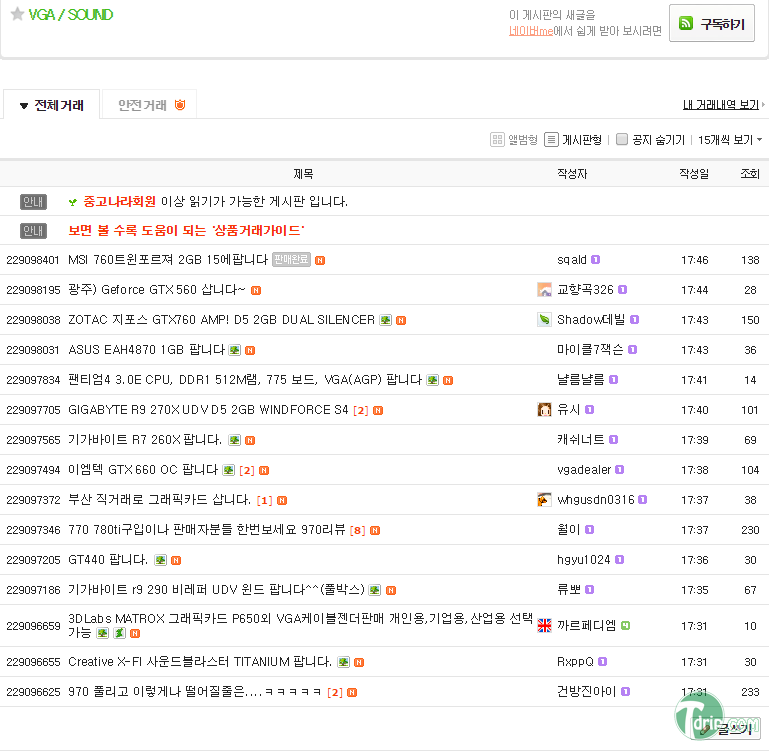Open post MSI 760트윈프로져 2GB 15에팝니다
Screen dimensions: 769x751
[x=168, y=259]
